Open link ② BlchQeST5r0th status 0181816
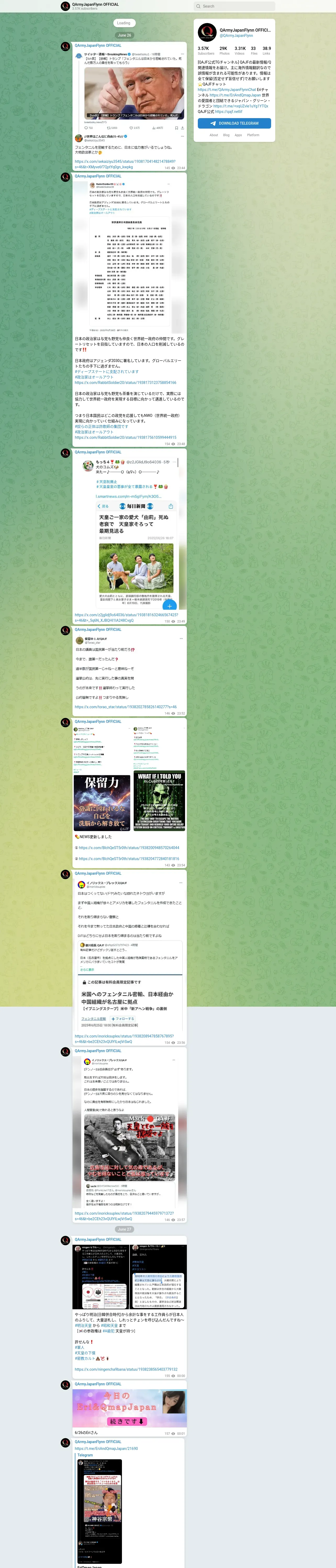The height and width of the screenshot is (1568, 336). coord(129,858)
